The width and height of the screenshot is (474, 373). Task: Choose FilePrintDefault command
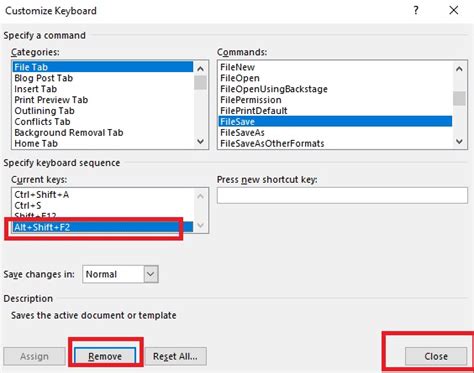[x=335, y=111]
